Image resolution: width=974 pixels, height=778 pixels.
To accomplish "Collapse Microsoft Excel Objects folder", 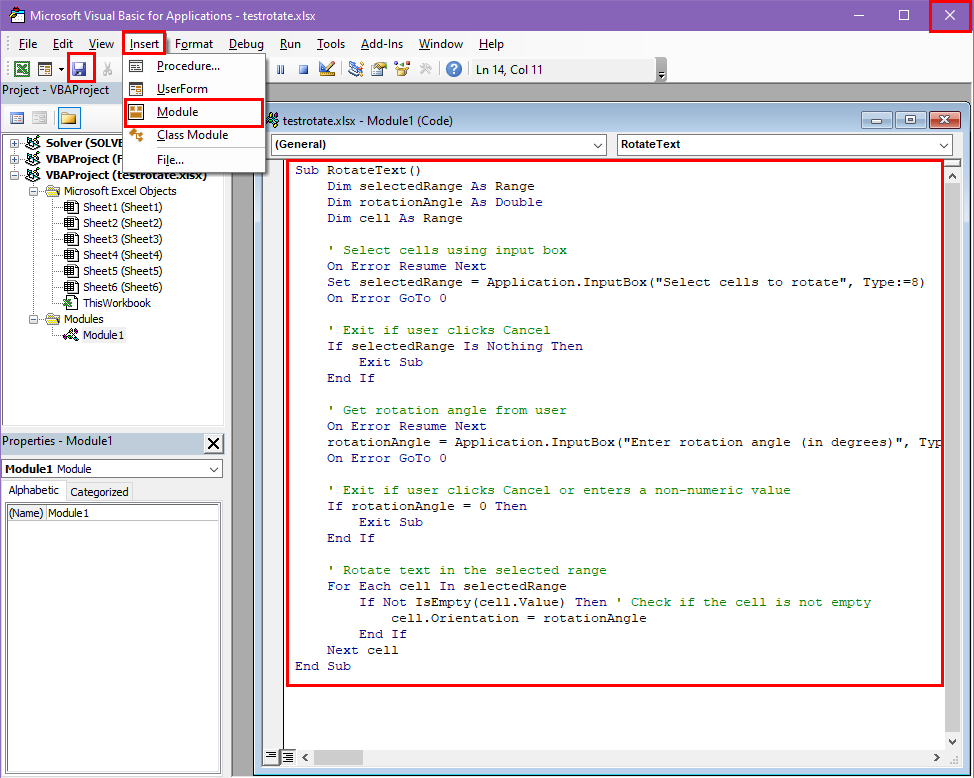I will pyautogui.click(x=34, y=191).
